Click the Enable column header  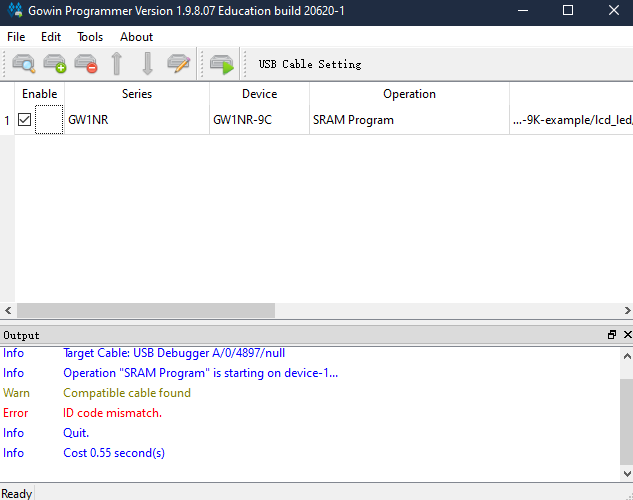click(x=40, y=94)
